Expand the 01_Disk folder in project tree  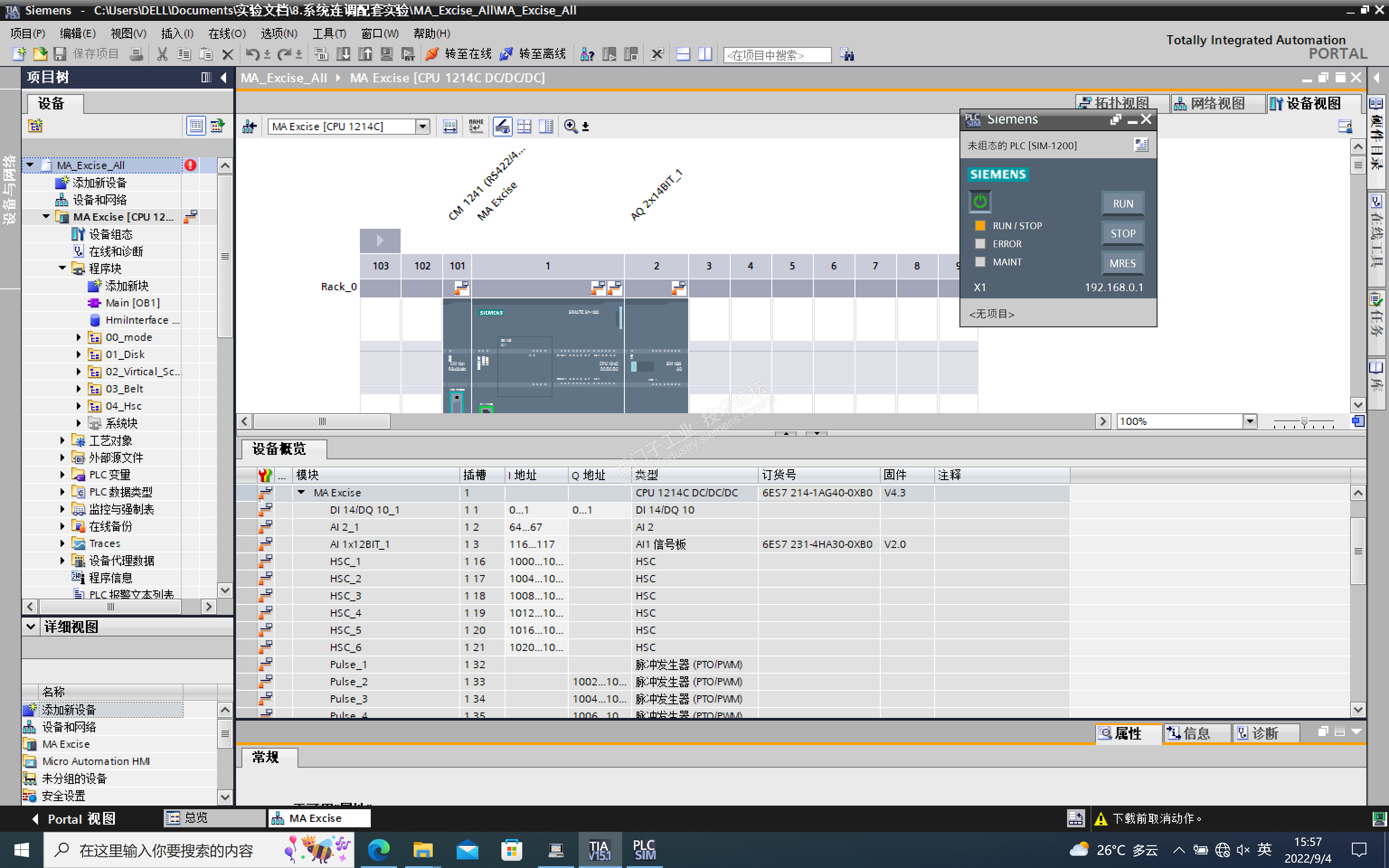79,354
